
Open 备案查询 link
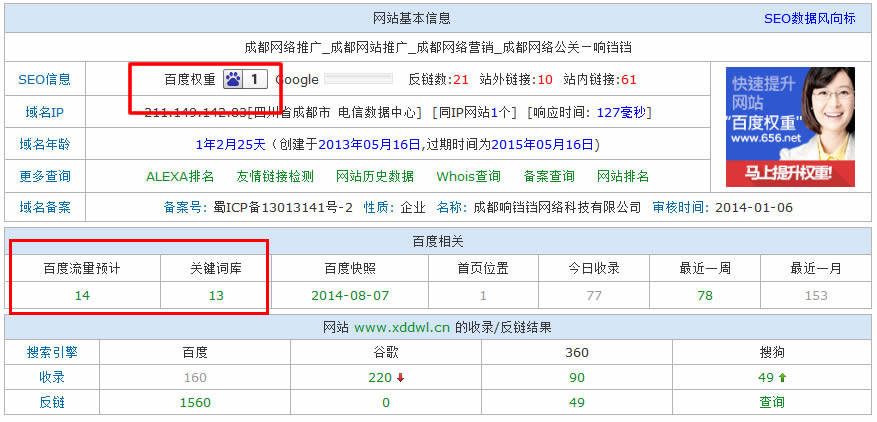[549, 177]
